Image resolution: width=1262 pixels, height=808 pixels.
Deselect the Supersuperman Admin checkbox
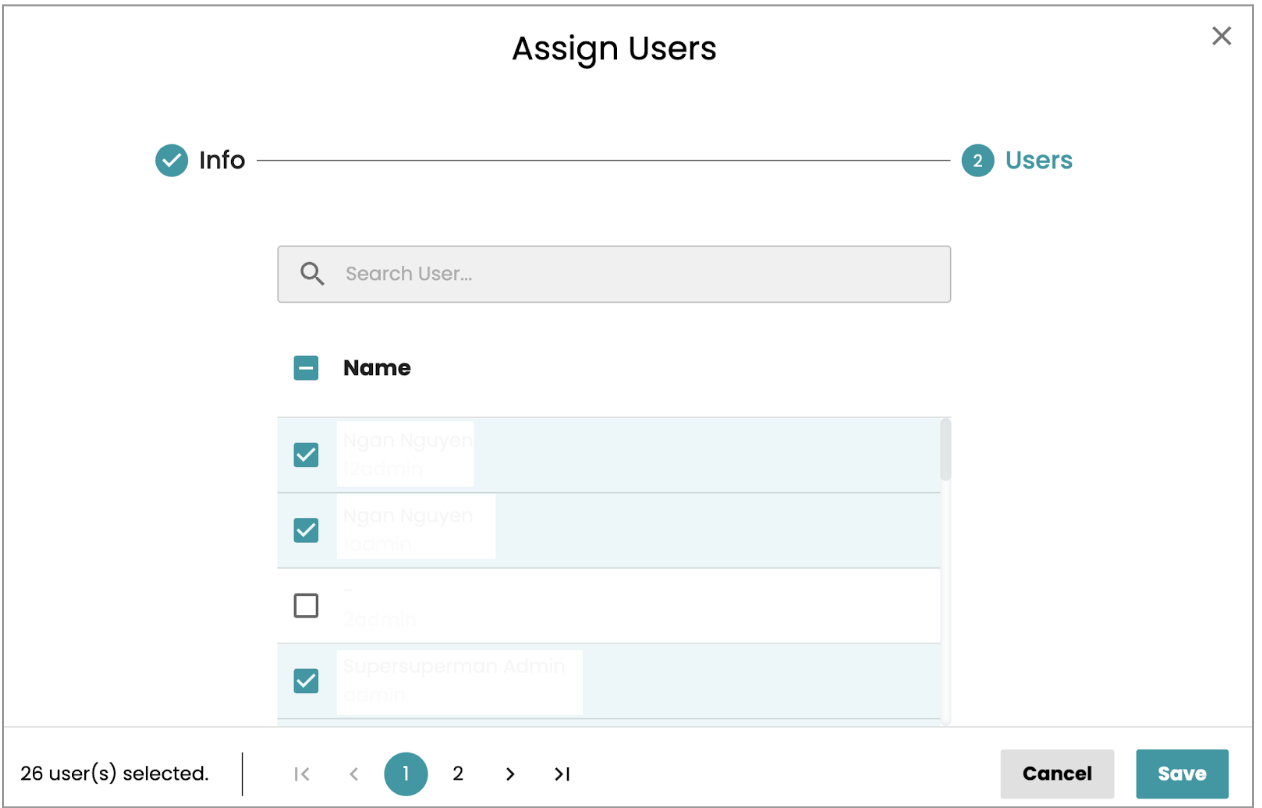(306, 681)
